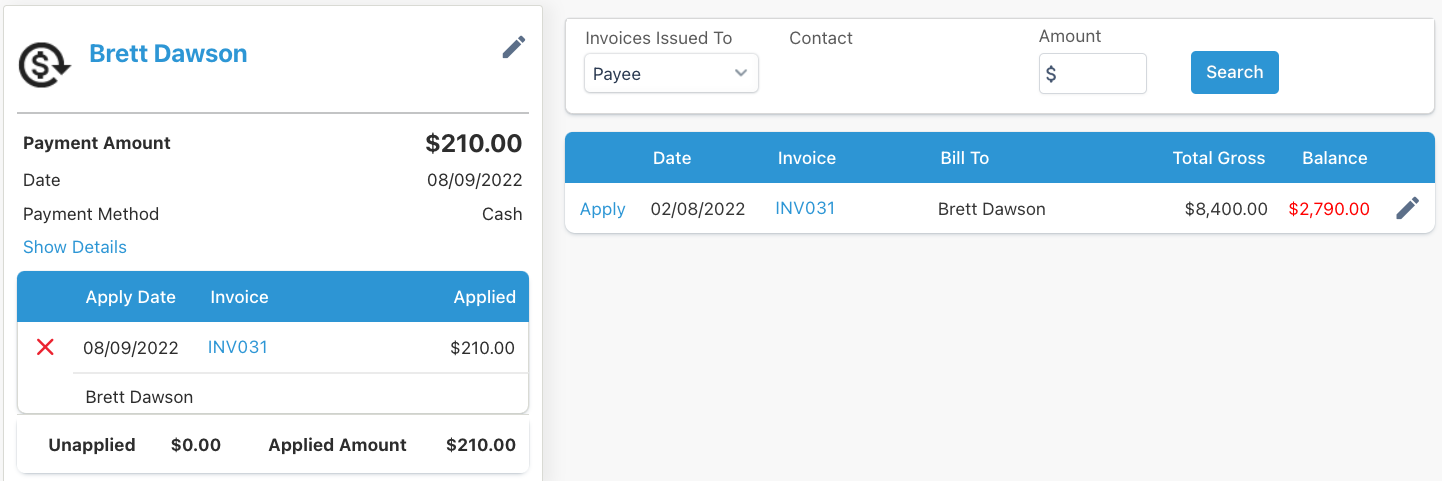The height and width of the screenshot is (481, 1442).
Task: Open Brett Dawson contact name link
Action: (x=168, y=53)
